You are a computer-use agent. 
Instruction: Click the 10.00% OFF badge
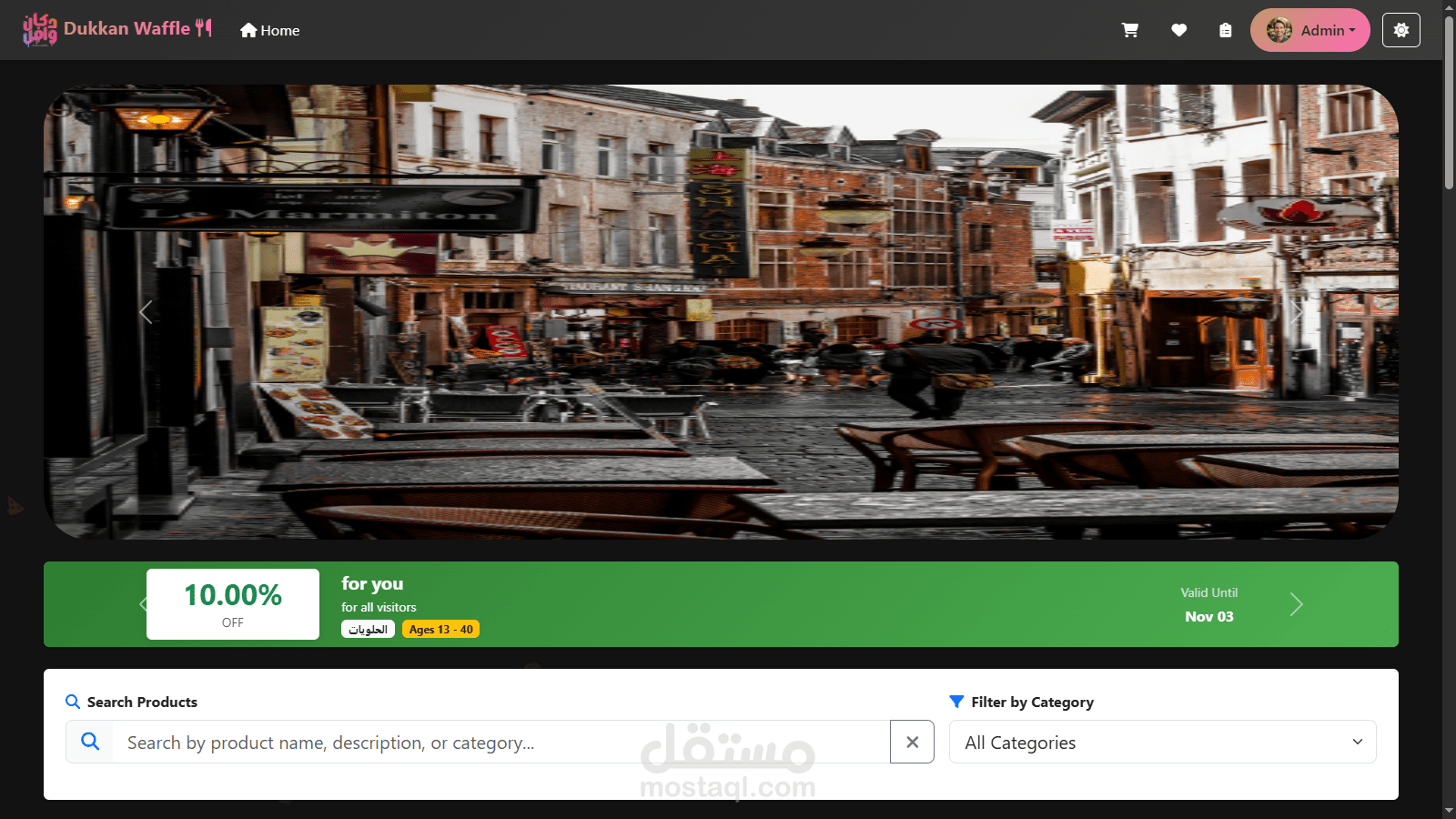tap(233, 604)
